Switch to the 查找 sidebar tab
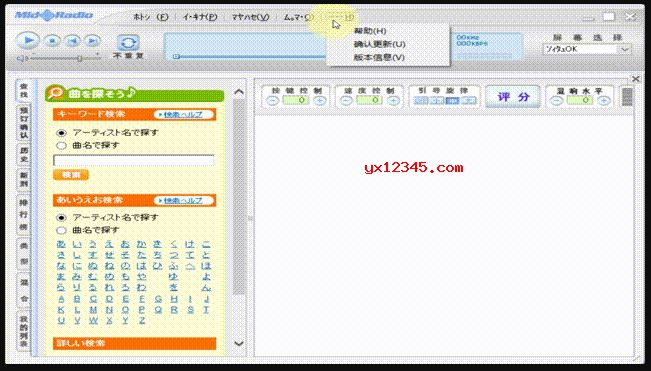 pyautogui.click(x=24, y=90)
